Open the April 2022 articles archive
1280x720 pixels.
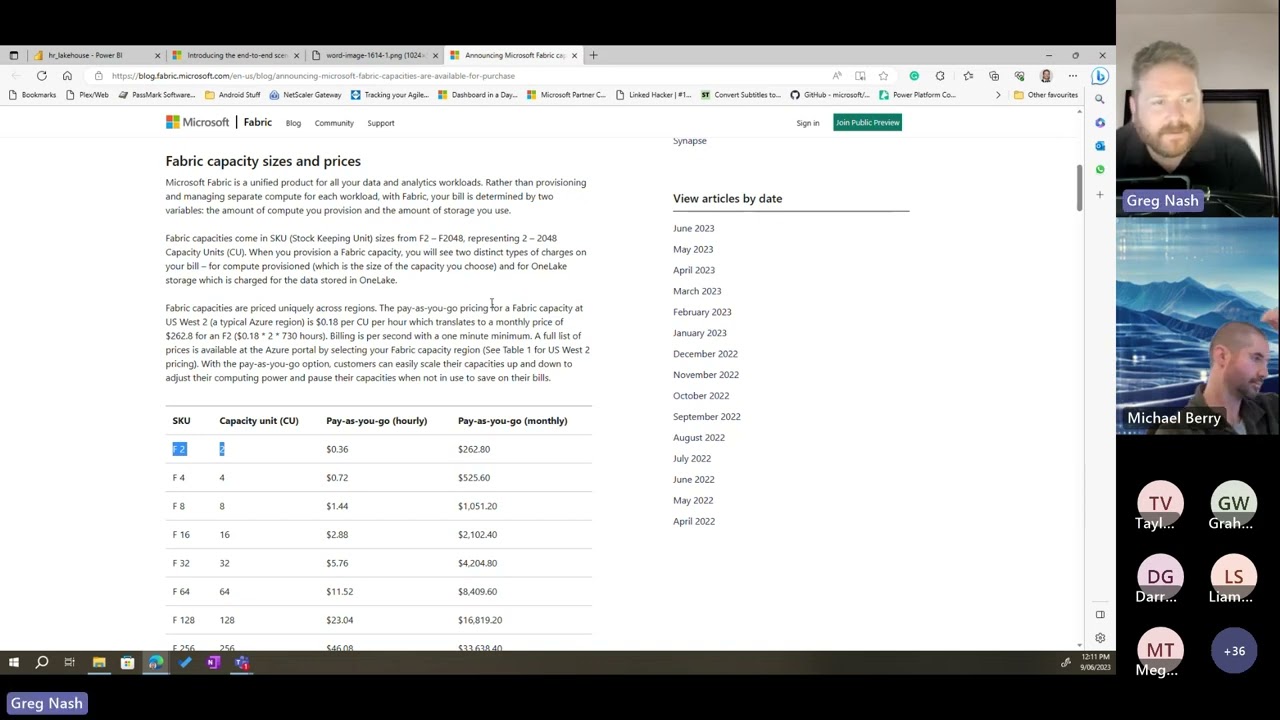(694, 521)
